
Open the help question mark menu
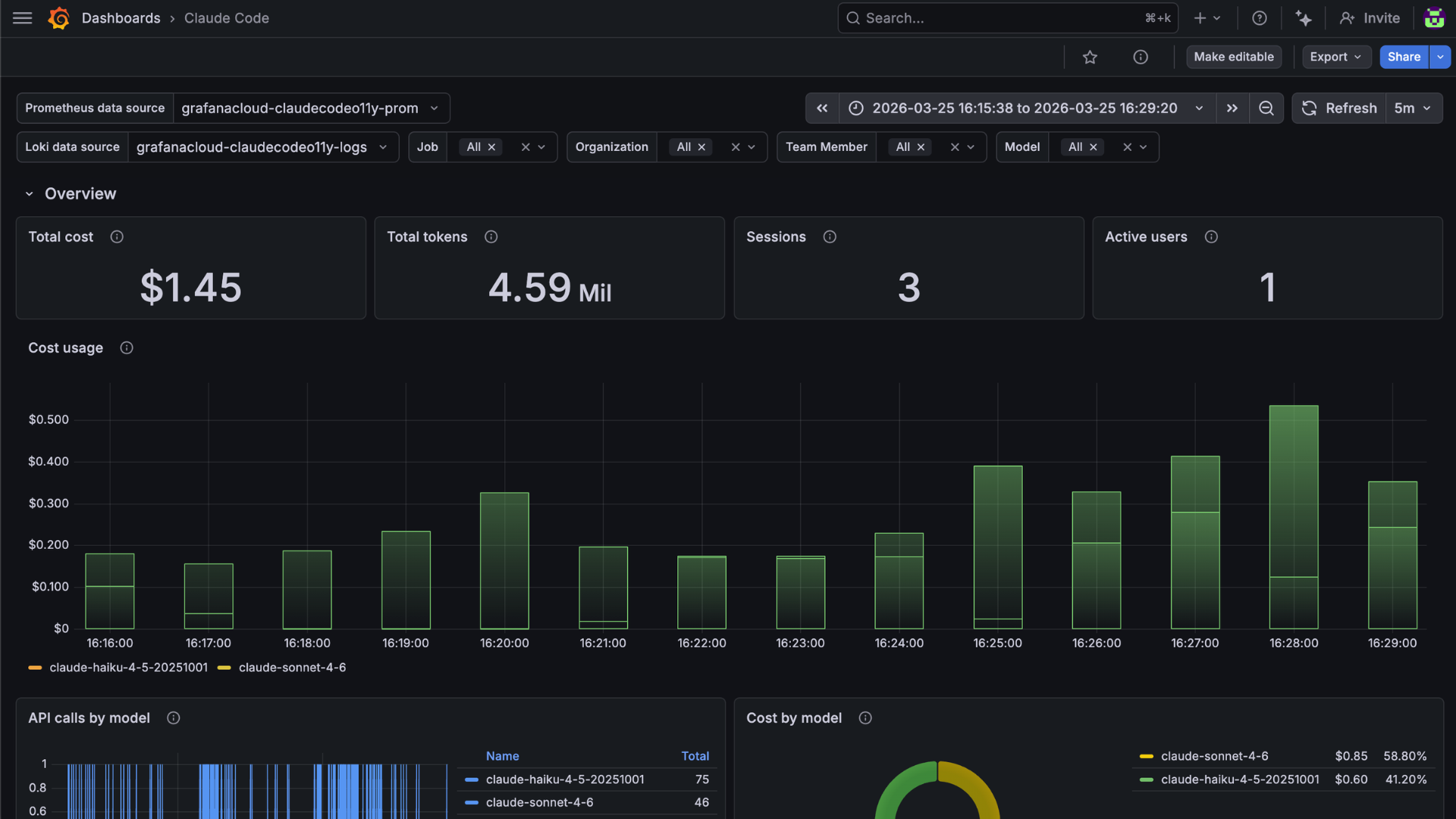click(1259, 18)
